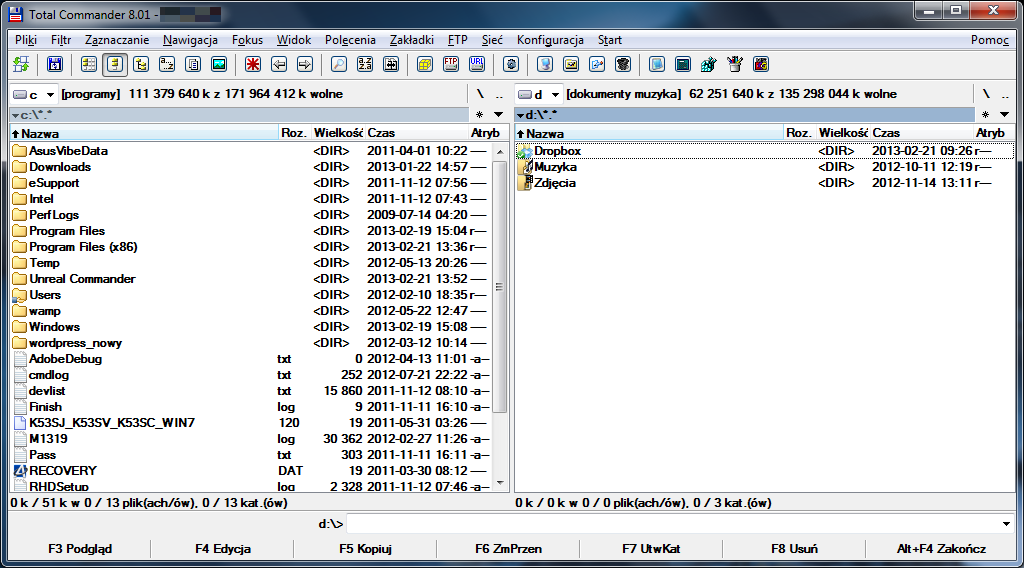Click the a..z sort by name icon

167,64
